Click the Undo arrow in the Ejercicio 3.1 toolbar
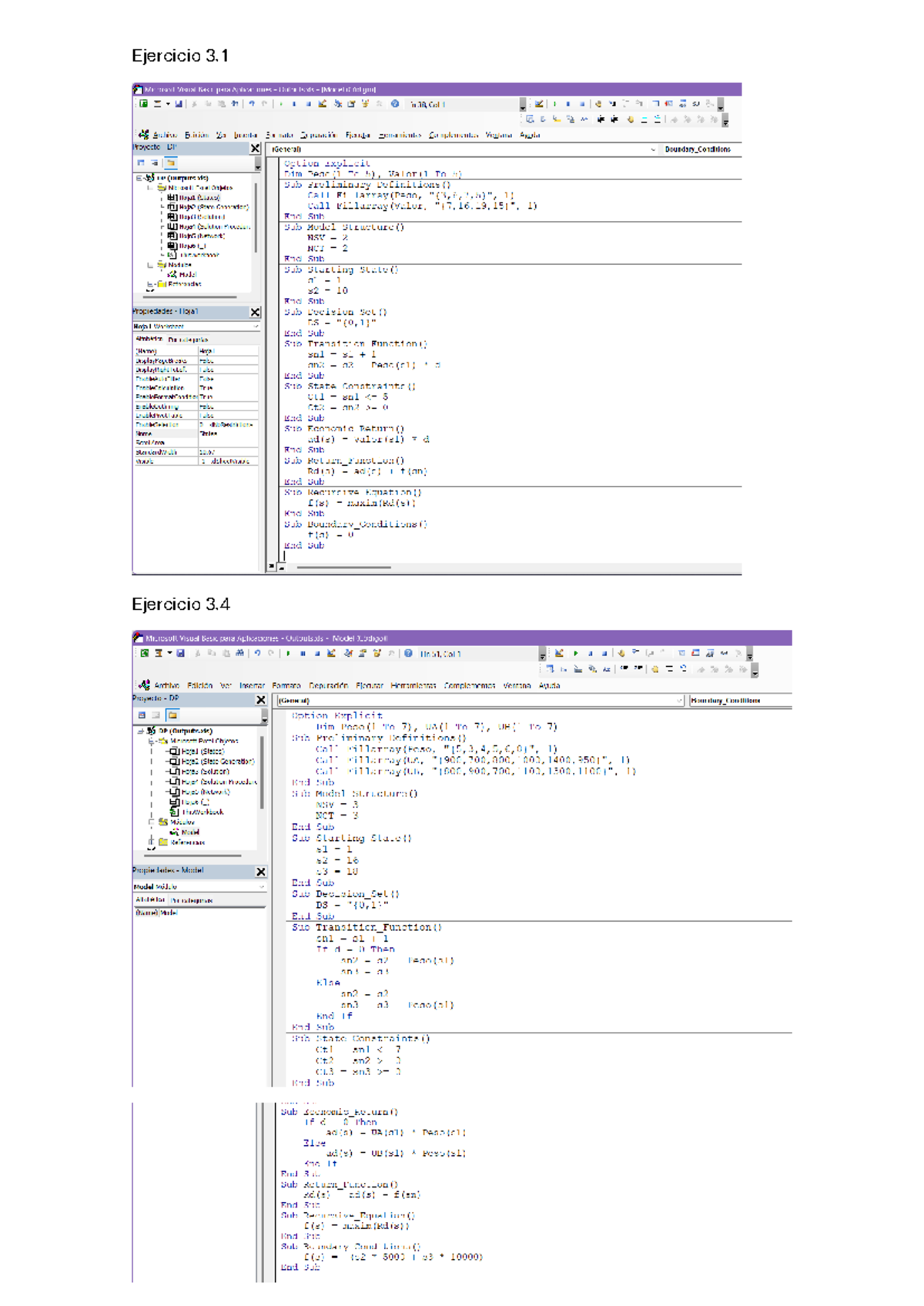Image resolution: width=924 pixels, height=1306 pixels. point(252,104)
